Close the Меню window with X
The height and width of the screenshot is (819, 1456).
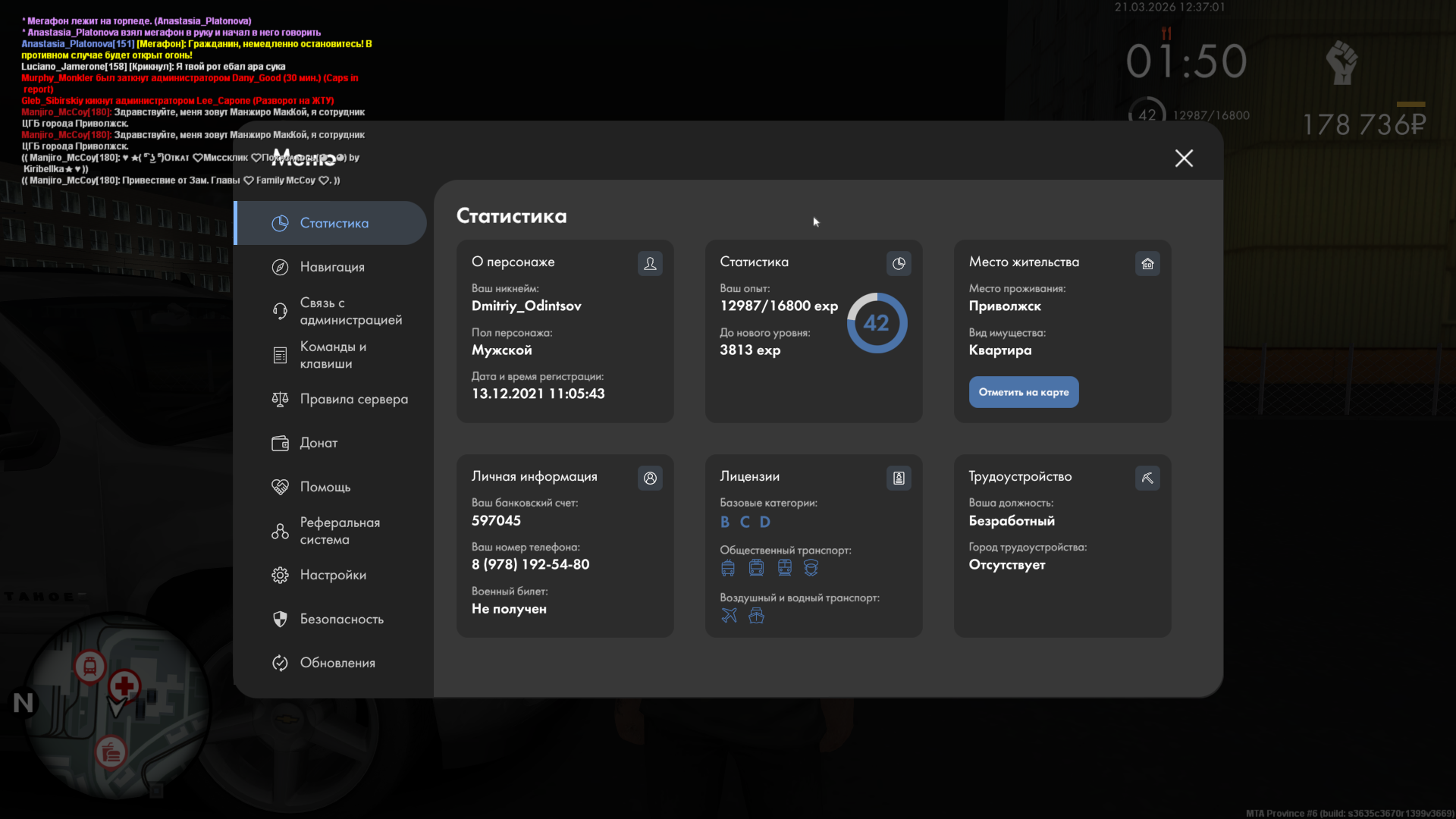point(1184,158)
